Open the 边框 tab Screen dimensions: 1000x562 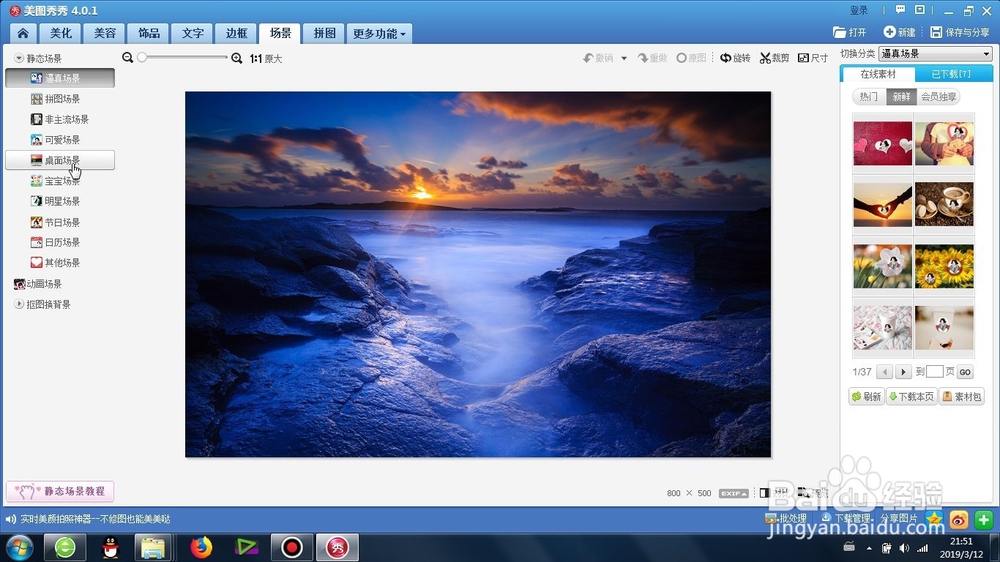click(236, 33)
